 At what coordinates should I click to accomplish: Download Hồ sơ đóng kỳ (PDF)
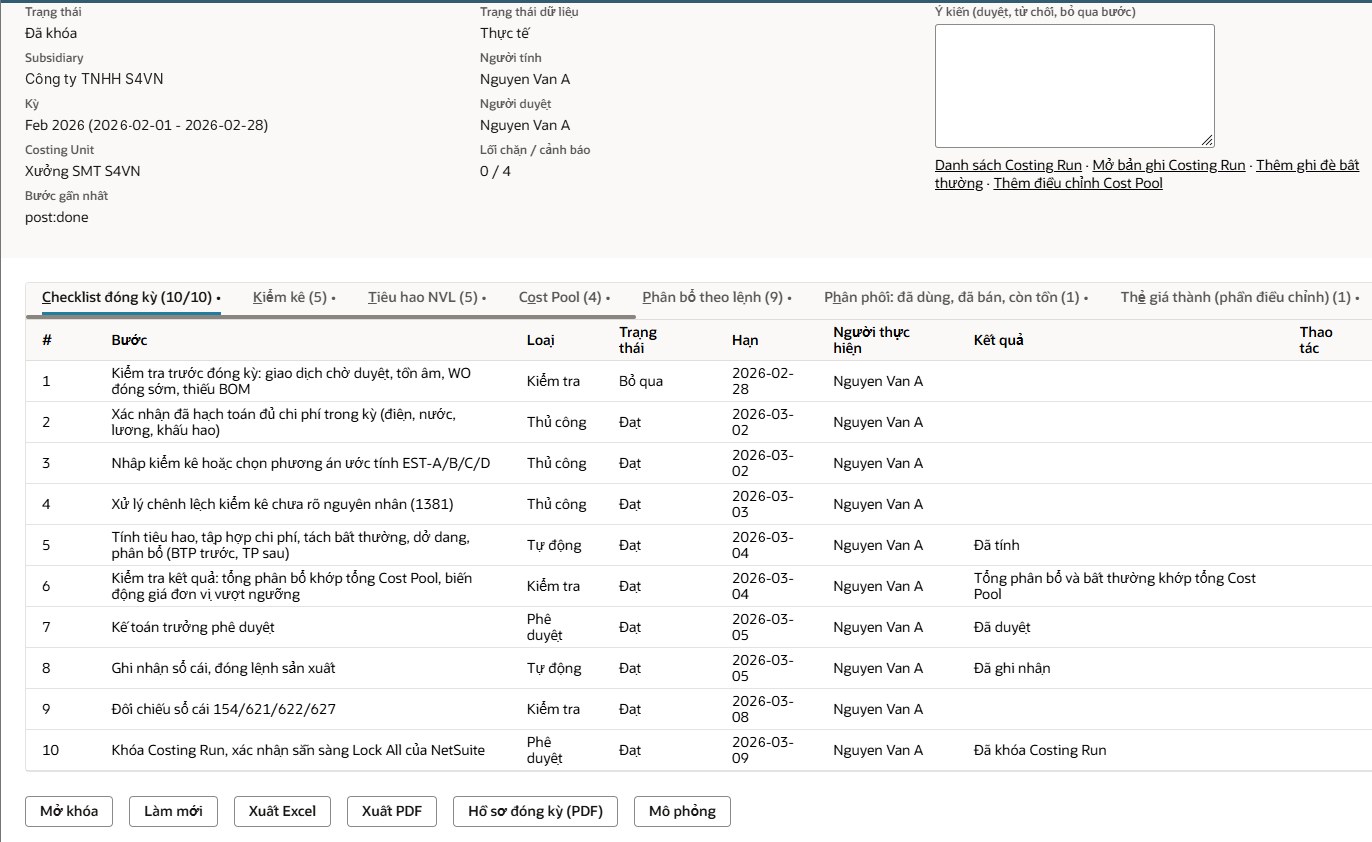pyautogui.click(x=536, y=811)
